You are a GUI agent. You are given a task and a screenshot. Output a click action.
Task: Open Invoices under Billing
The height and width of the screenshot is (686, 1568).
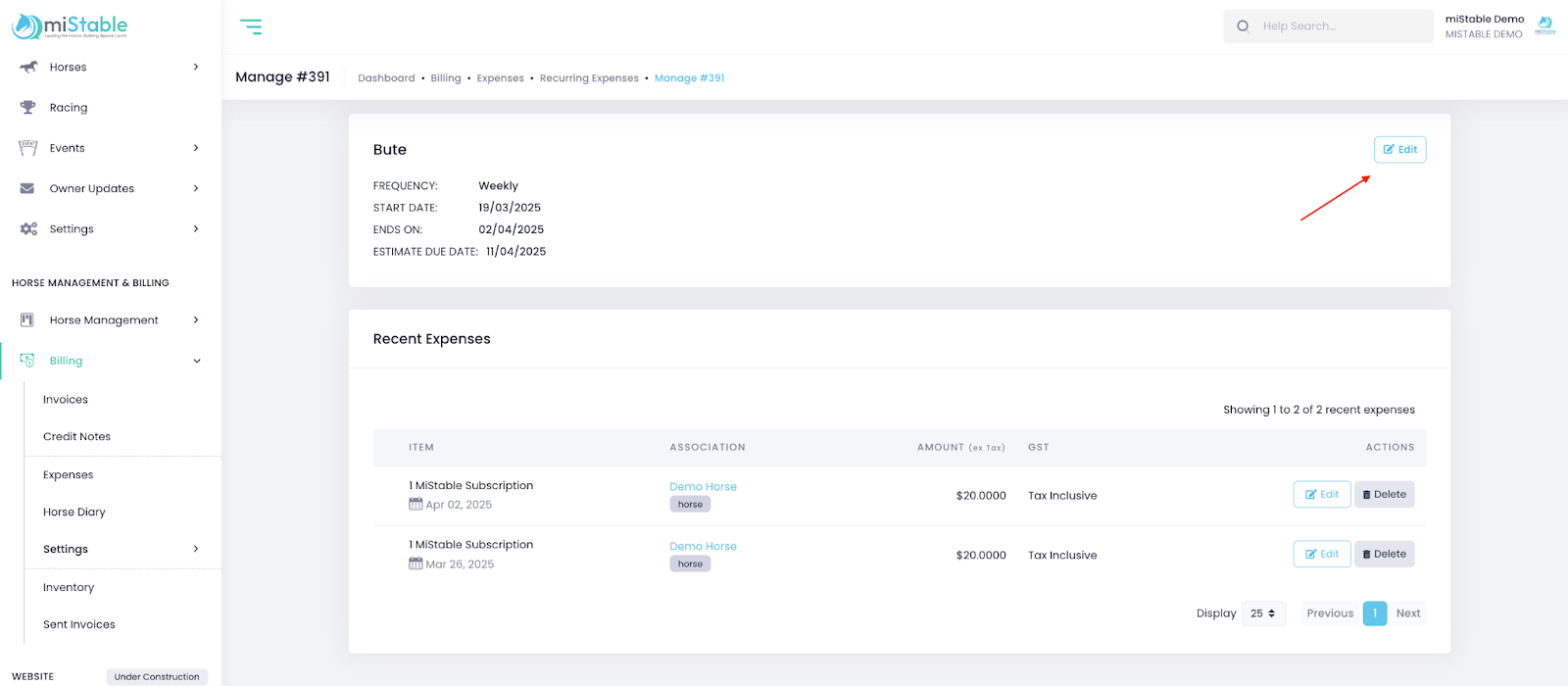66,400
